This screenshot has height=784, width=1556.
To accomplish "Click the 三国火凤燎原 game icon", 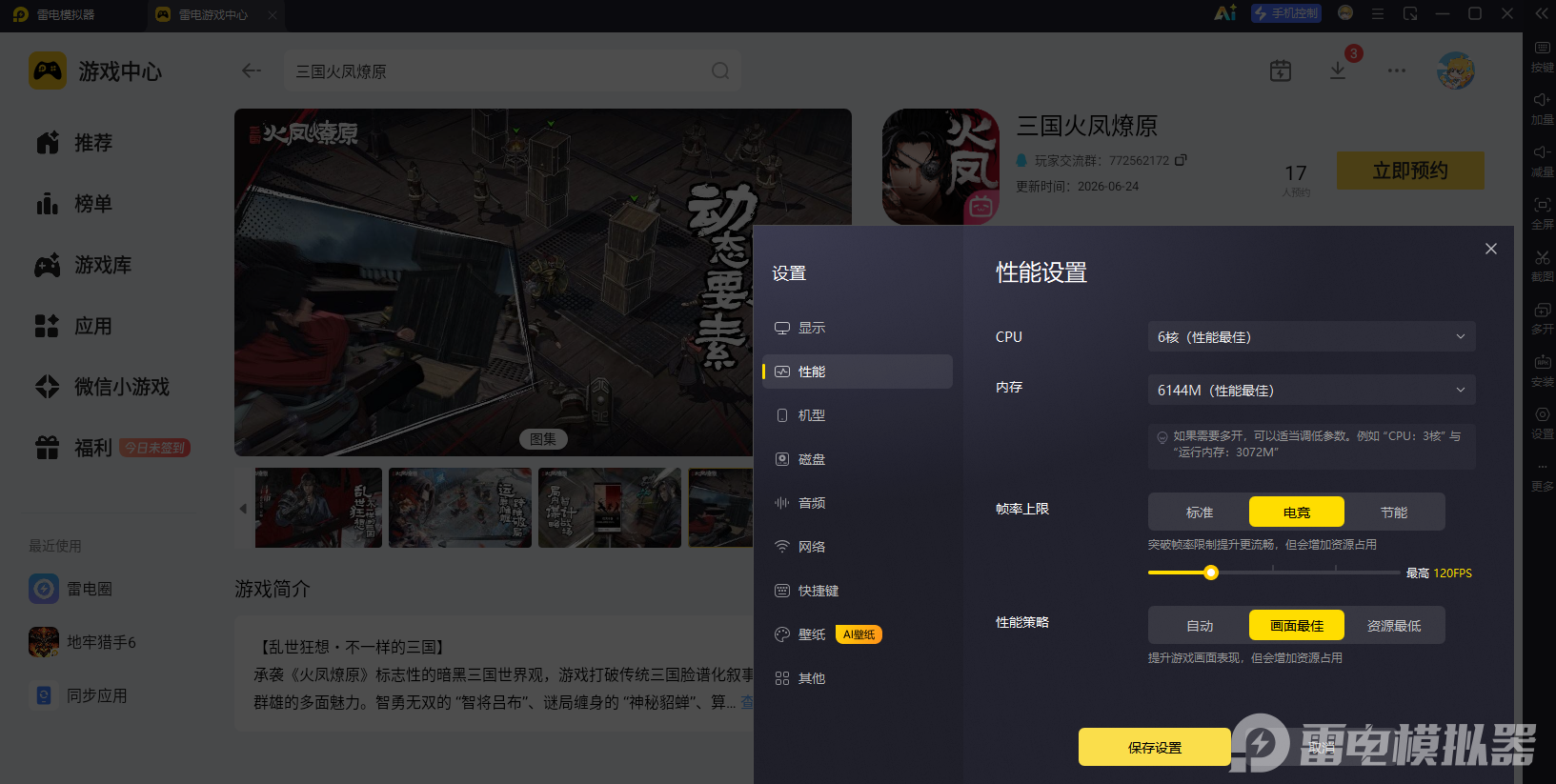I will 940,167.
